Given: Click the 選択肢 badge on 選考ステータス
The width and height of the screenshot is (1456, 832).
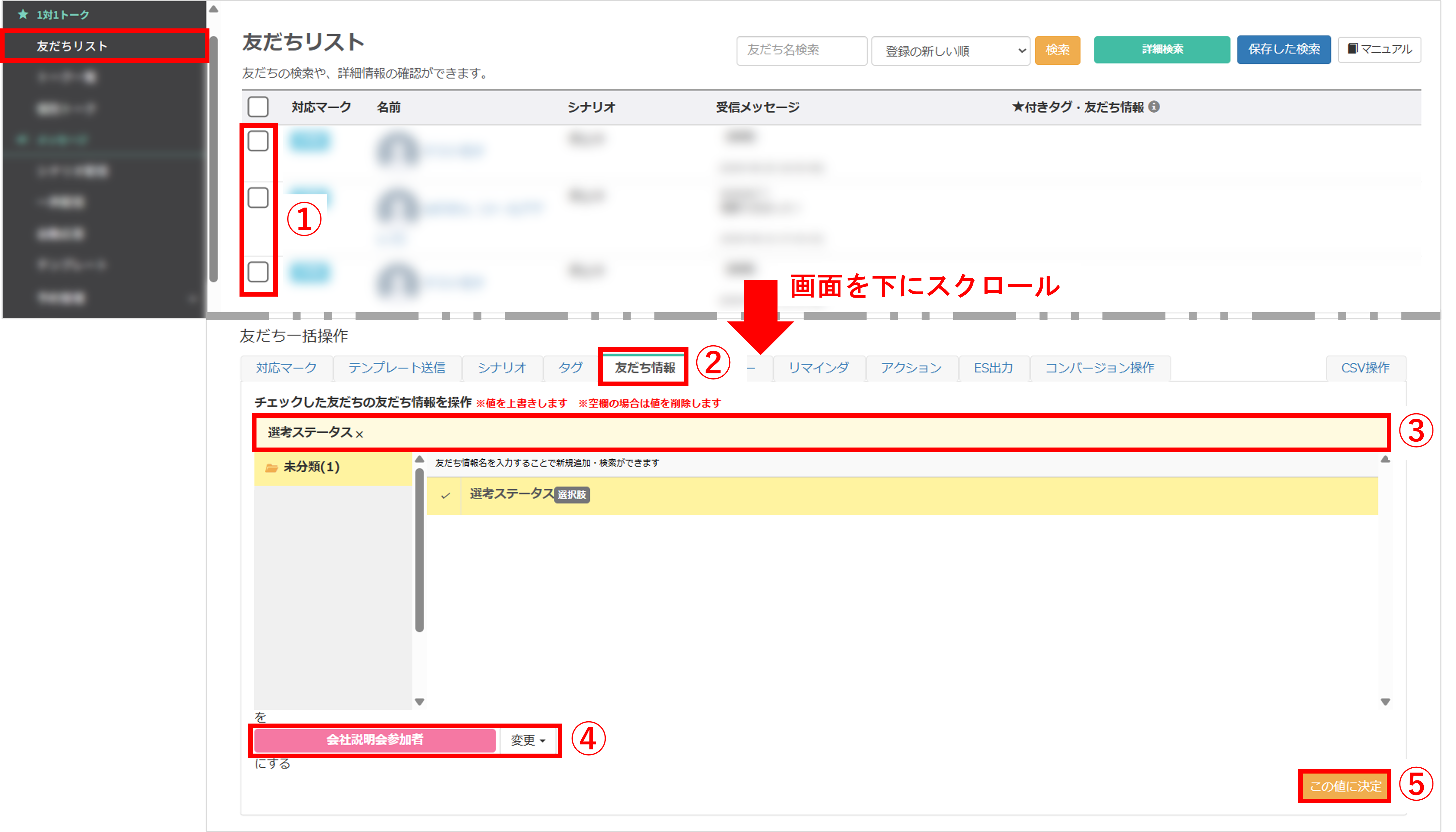Looking at the screenshot, I should (x=571, y=495).
